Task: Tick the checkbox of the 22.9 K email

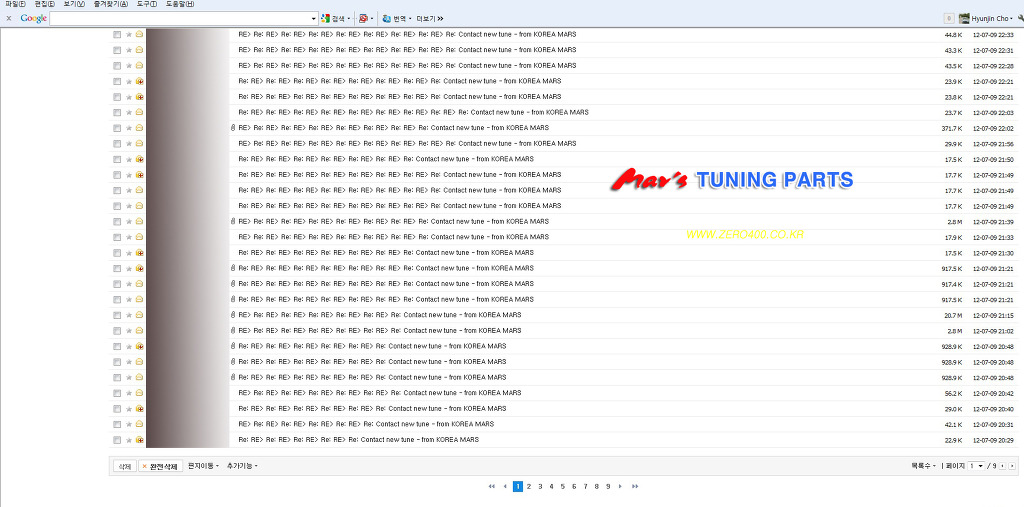Action: pos(117,440)
